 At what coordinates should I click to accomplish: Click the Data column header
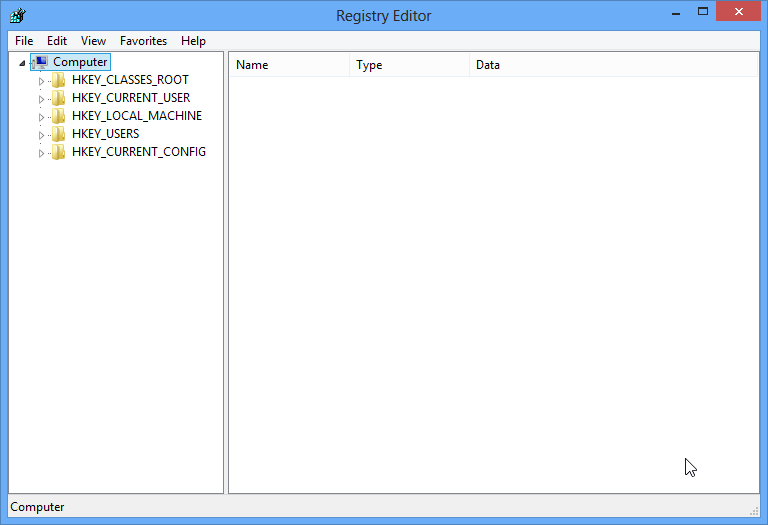pyautogui.click(x=612, y=65)
